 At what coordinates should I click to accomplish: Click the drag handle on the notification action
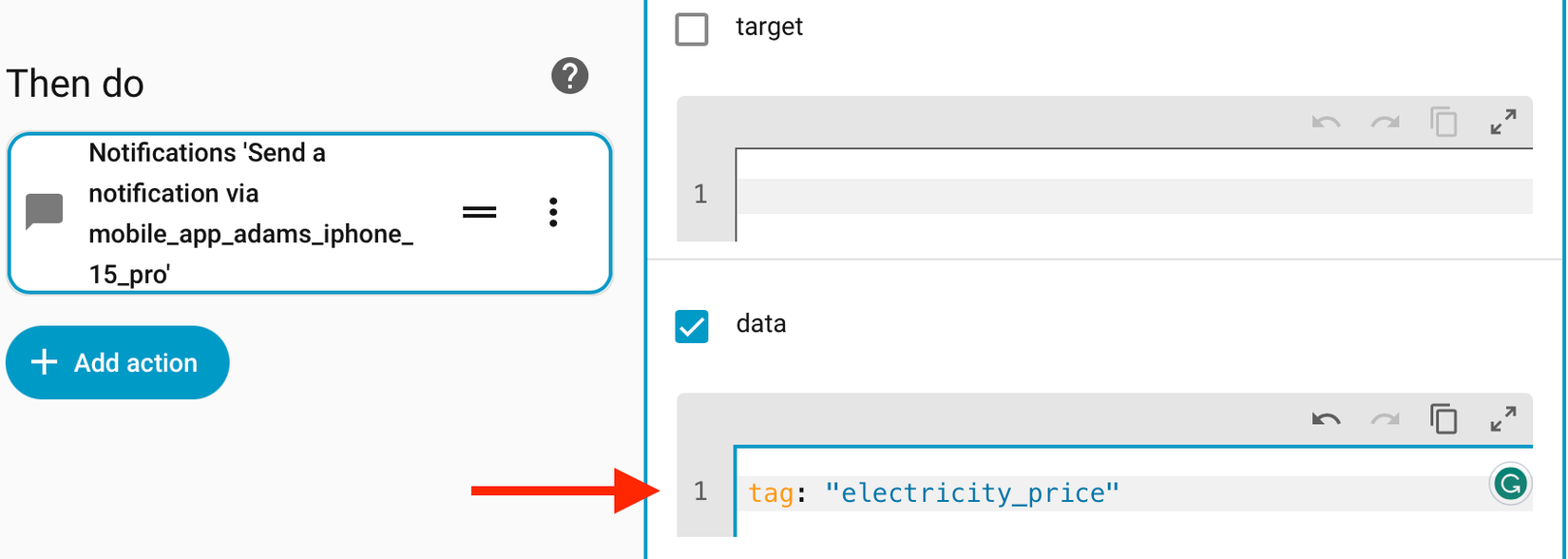click(x=479, y=212)
